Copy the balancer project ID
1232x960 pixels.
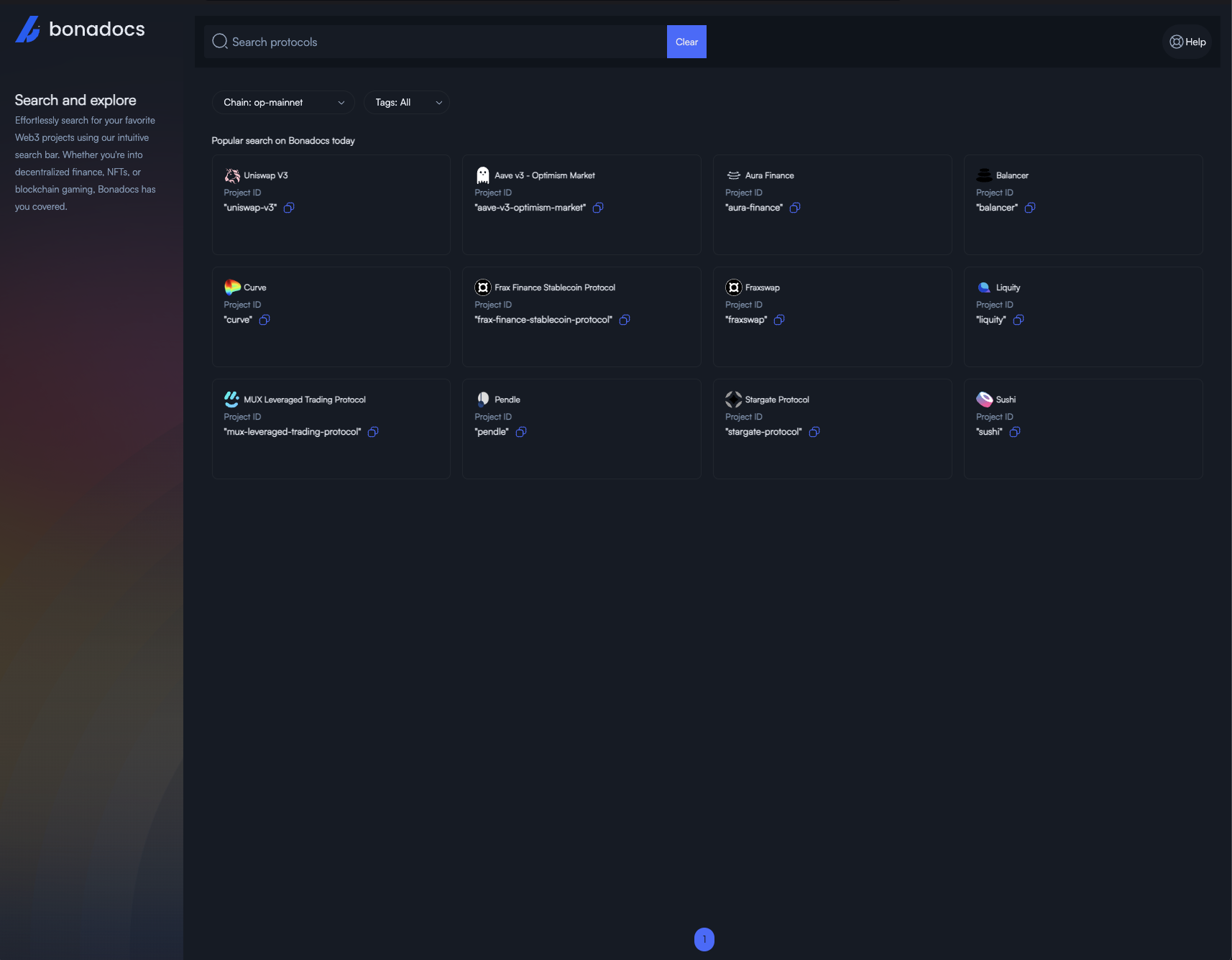pos(1030,208)
